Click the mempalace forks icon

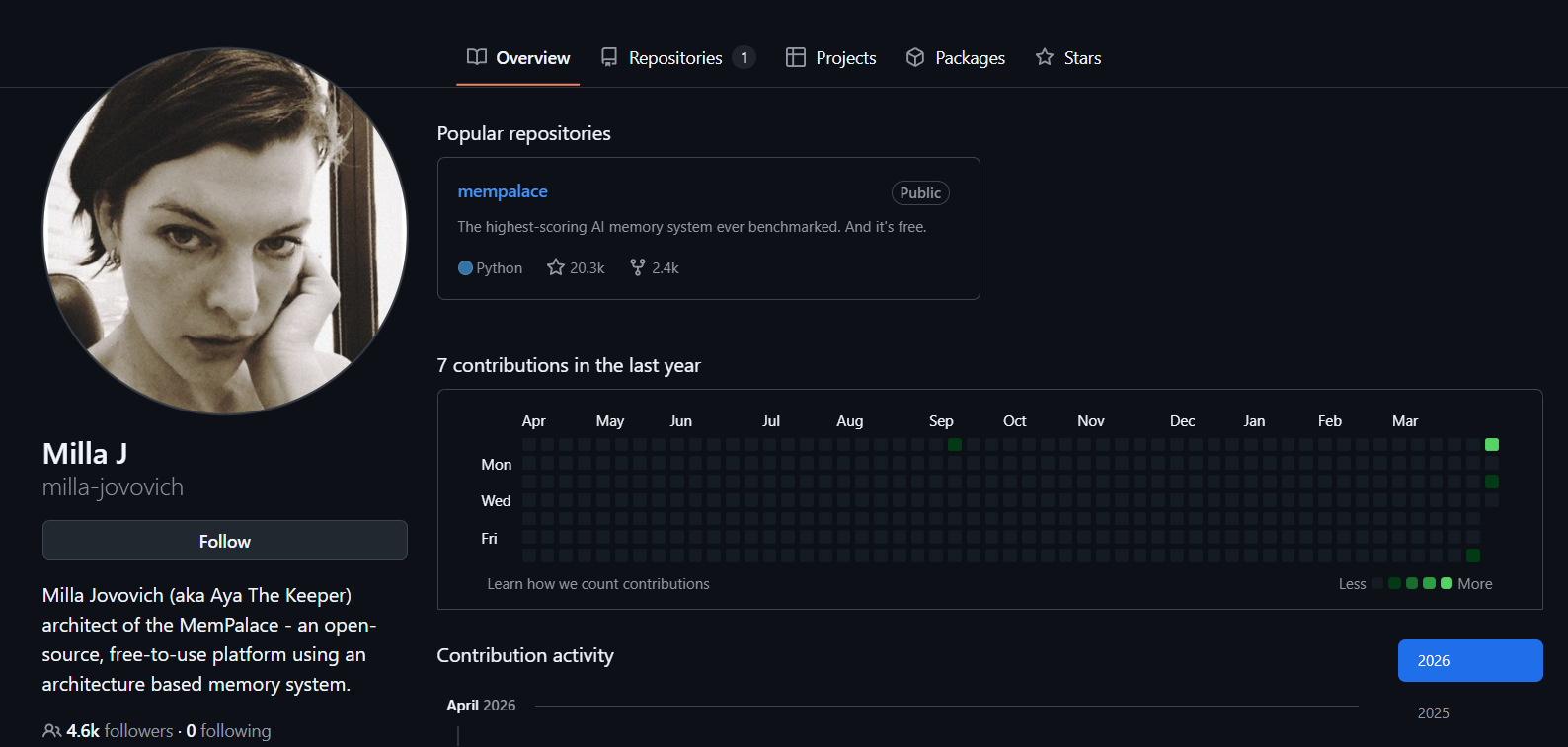pos(638,267)
